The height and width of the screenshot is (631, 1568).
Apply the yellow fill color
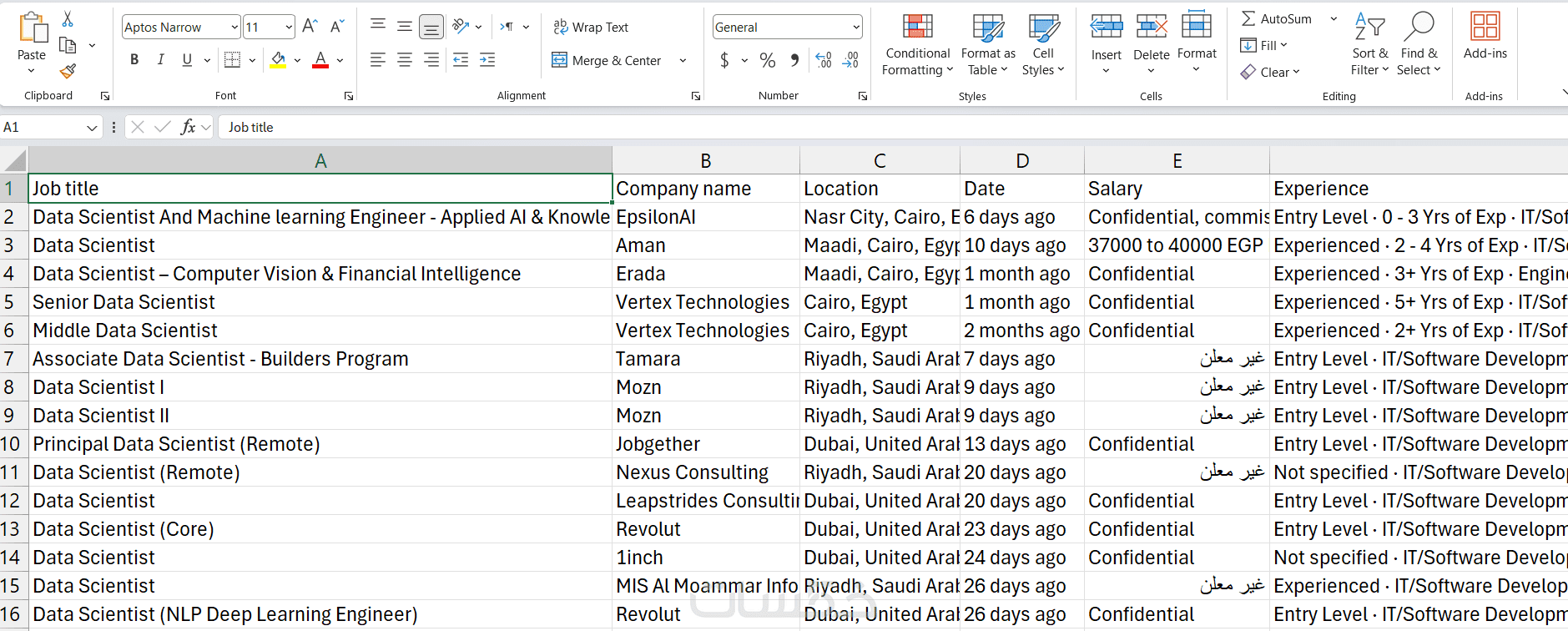tap(279, 60)
